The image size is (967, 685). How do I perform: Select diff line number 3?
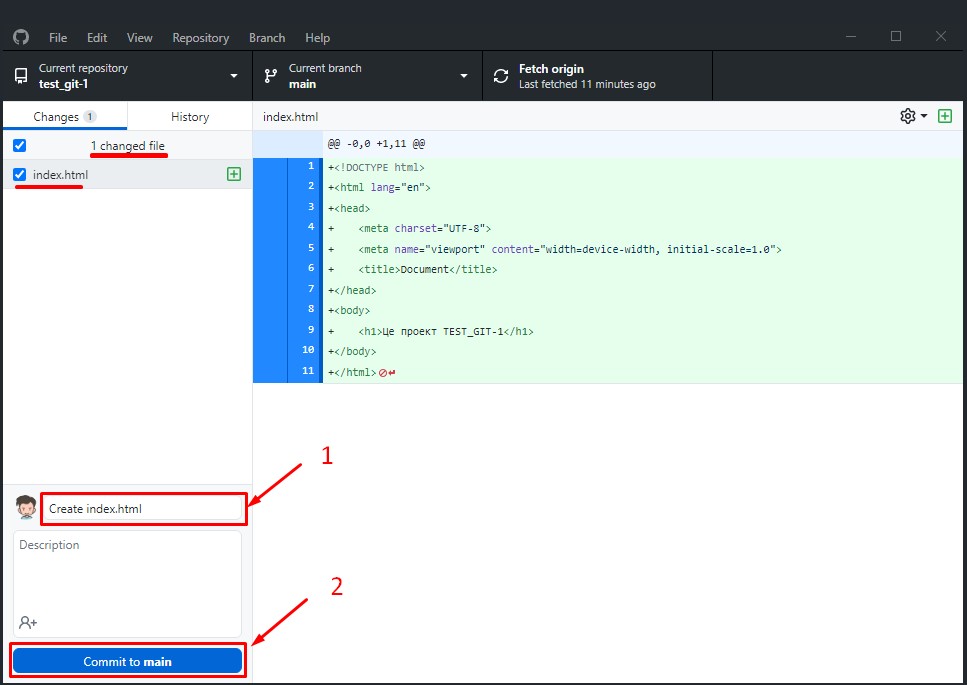pyautogui.click(x=311, y=207)
